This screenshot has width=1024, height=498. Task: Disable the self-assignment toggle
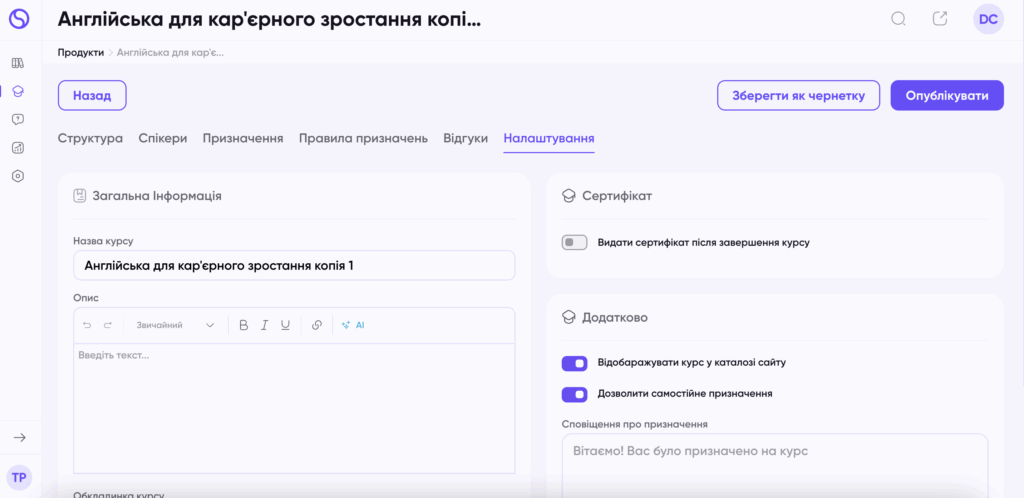click(x=575, y=394)
